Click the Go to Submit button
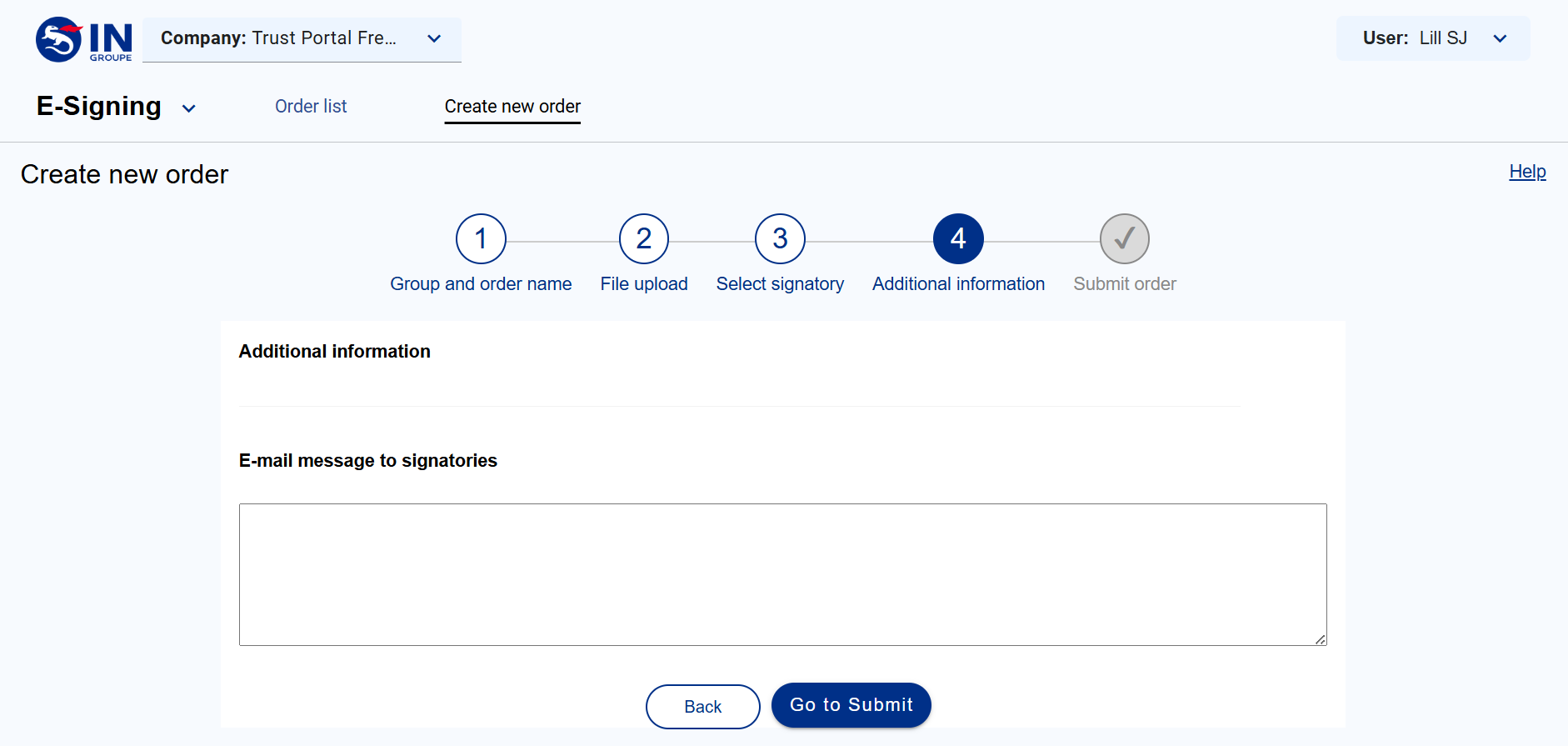 point(851,705)
